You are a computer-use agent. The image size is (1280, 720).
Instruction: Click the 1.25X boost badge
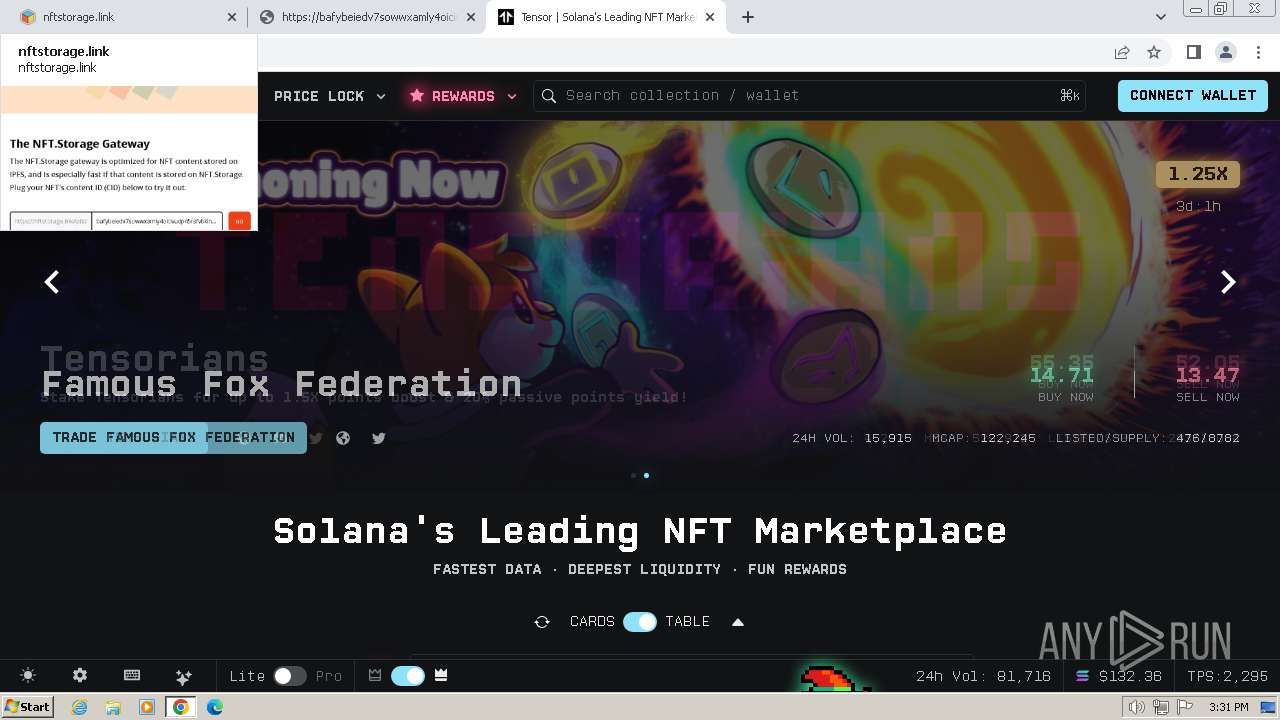click(1198, 174)
